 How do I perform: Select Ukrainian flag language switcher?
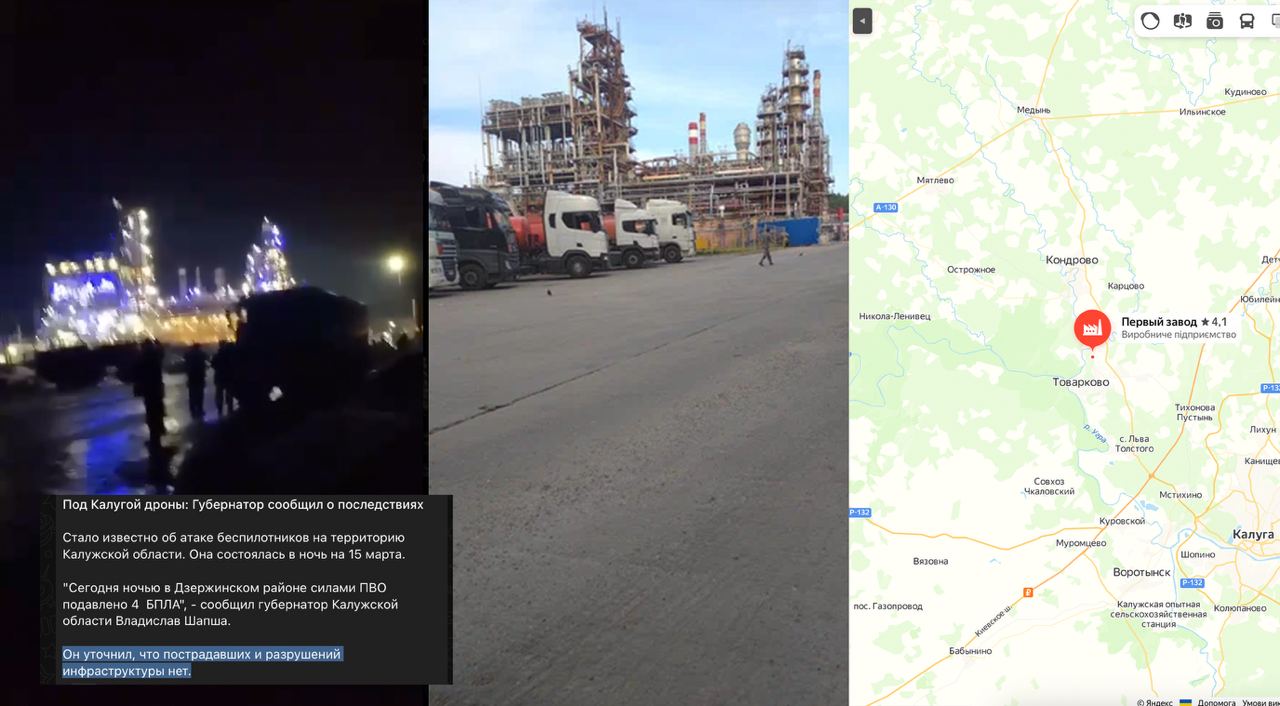click(1186, 702)
